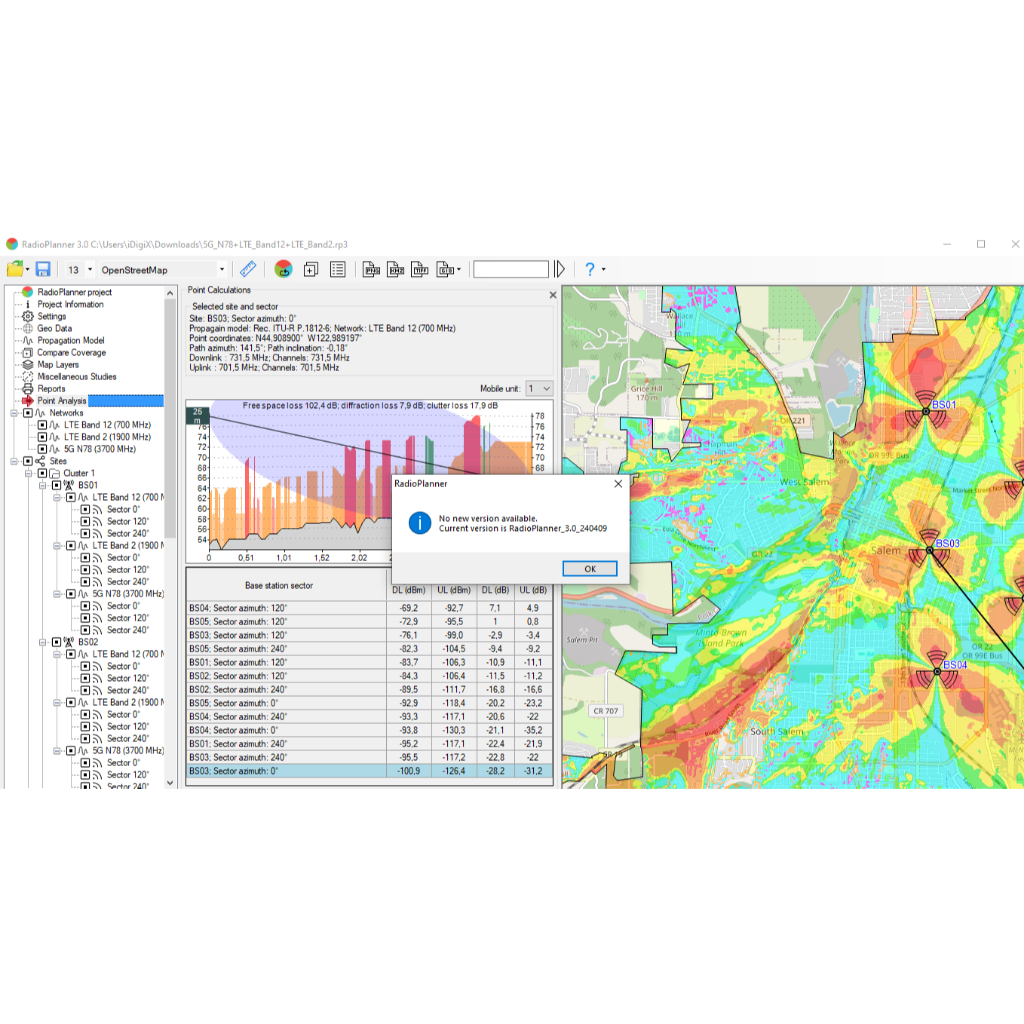Open the list legend toolbar icon

(x=338, y=269)
